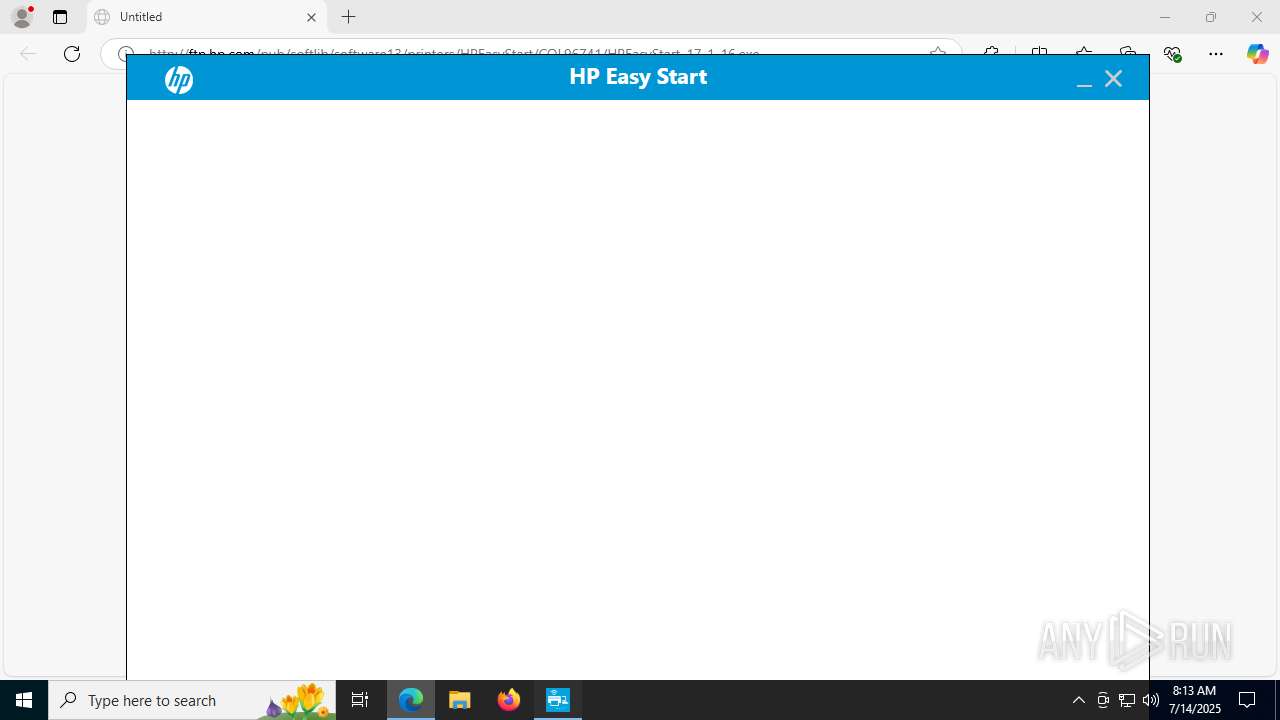Open Task View from taskbar

coord(360,700)
